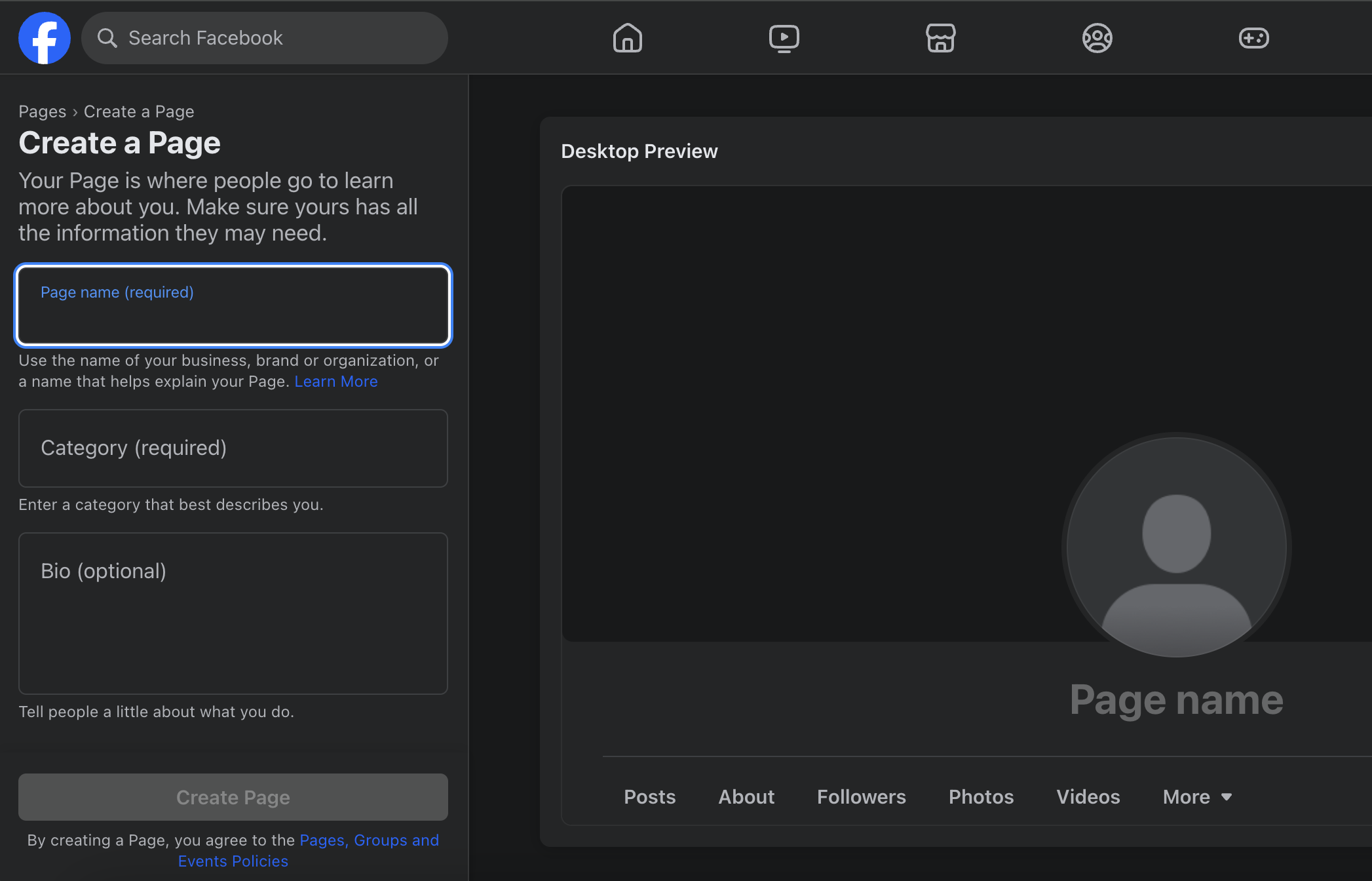1372x881 pixels.
Task: Select the Photos tab in the preview
Action: coord(981,796)
